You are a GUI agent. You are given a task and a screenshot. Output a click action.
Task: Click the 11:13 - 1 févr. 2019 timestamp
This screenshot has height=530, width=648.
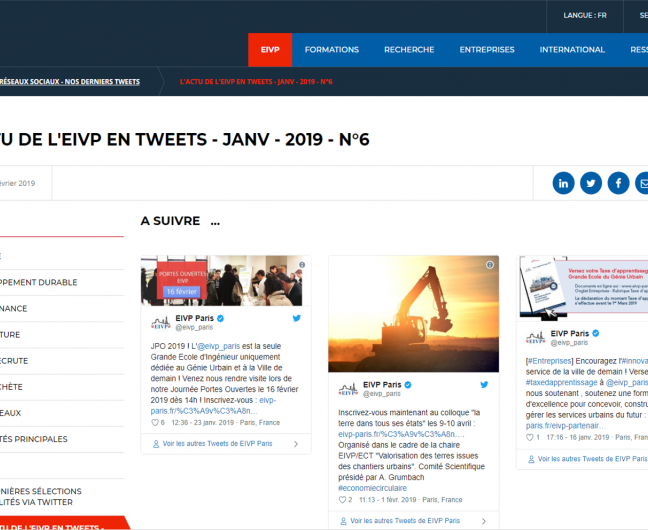tap(388, 499)
